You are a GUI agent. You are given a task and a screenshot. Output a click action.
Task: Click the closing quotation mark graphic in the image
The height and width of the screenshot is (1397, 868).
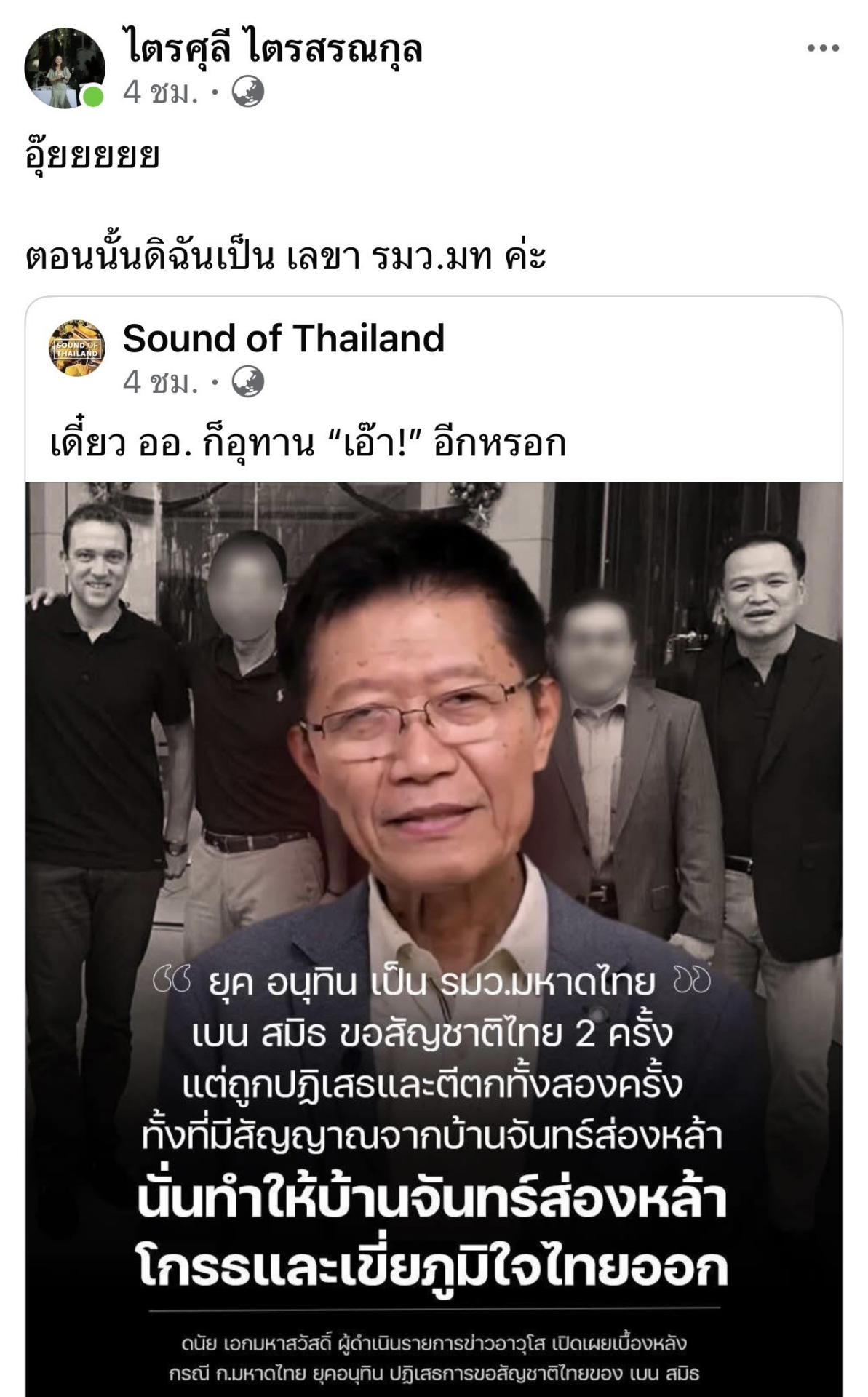click(x=693, y=979)
